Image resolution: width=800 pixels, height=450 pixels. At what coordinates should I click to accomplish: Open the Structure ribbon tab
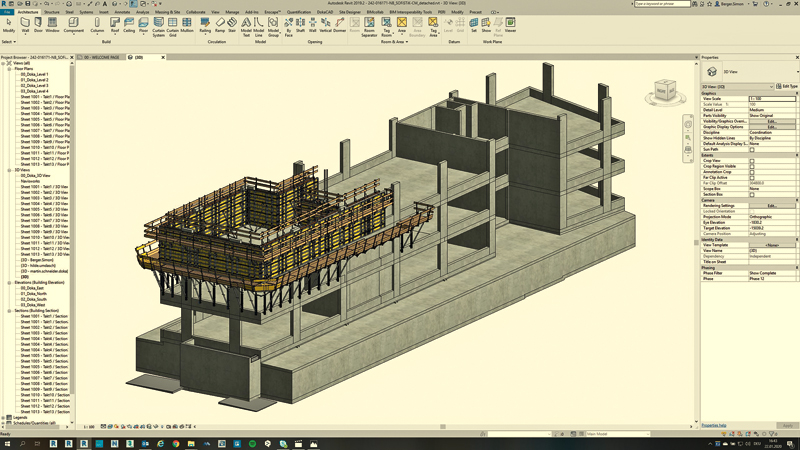tap(51, 12)
